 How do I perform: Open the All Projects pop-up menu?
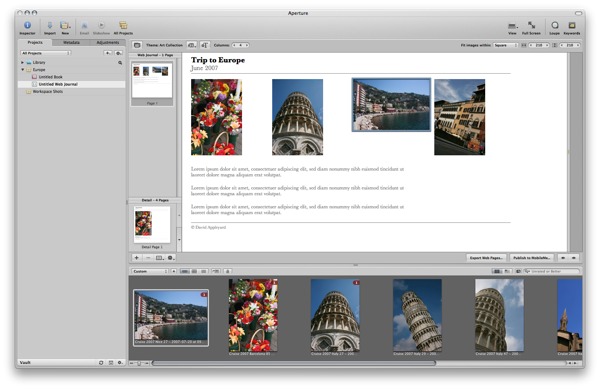(46, 53)
